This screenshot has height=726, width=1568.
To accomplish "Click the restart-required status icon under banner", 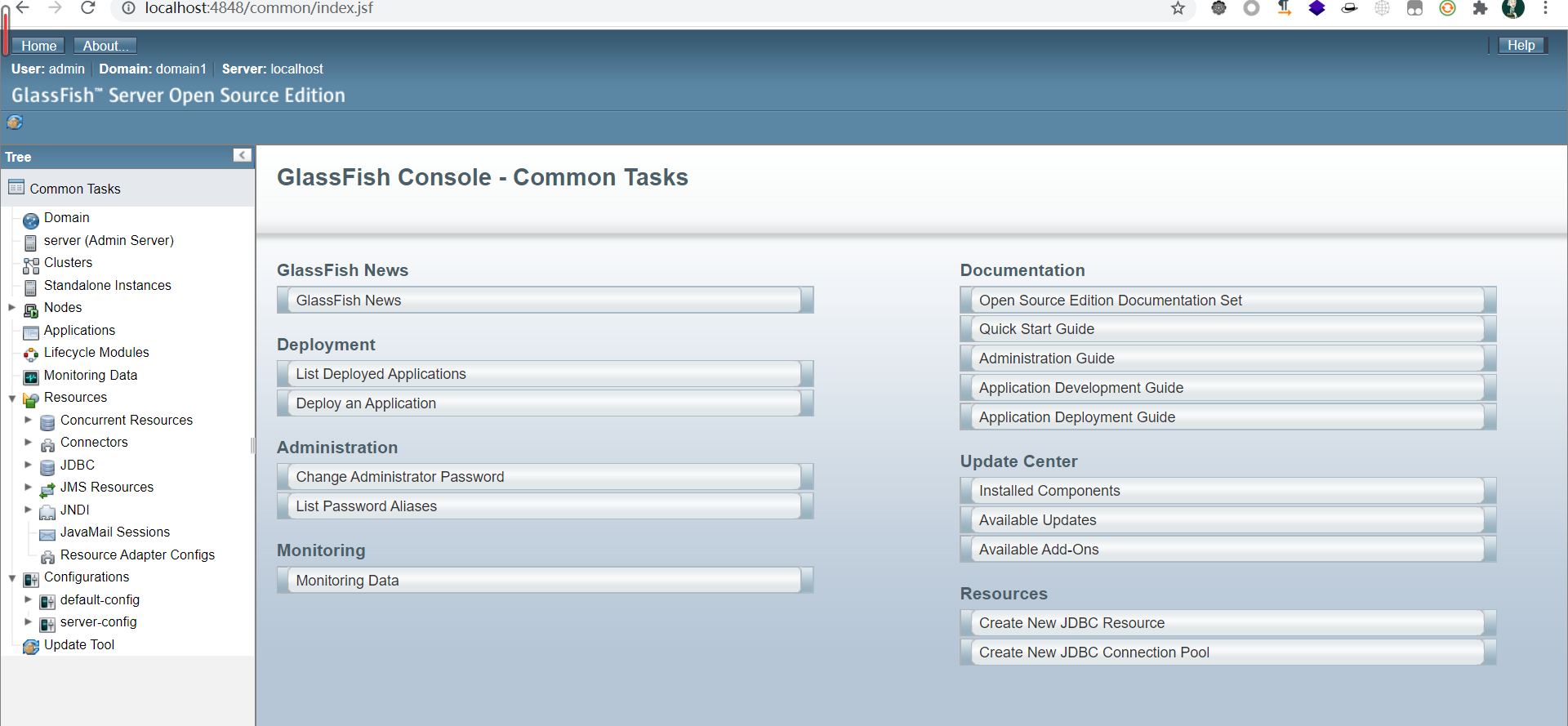I will [15, 122].
